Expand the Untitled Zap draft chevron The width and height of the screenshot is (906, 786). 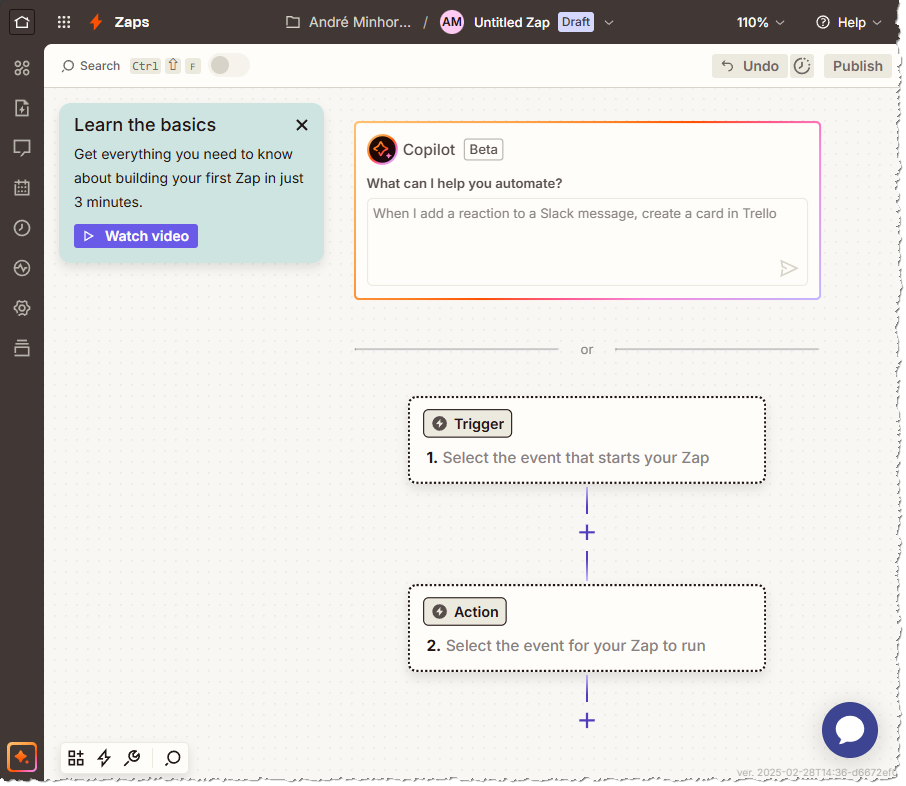pos(609,22)
